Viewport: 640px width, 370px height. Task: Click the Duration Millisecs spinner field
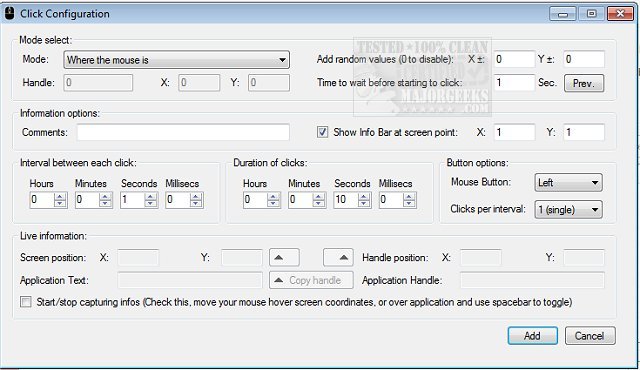(398, 200)
